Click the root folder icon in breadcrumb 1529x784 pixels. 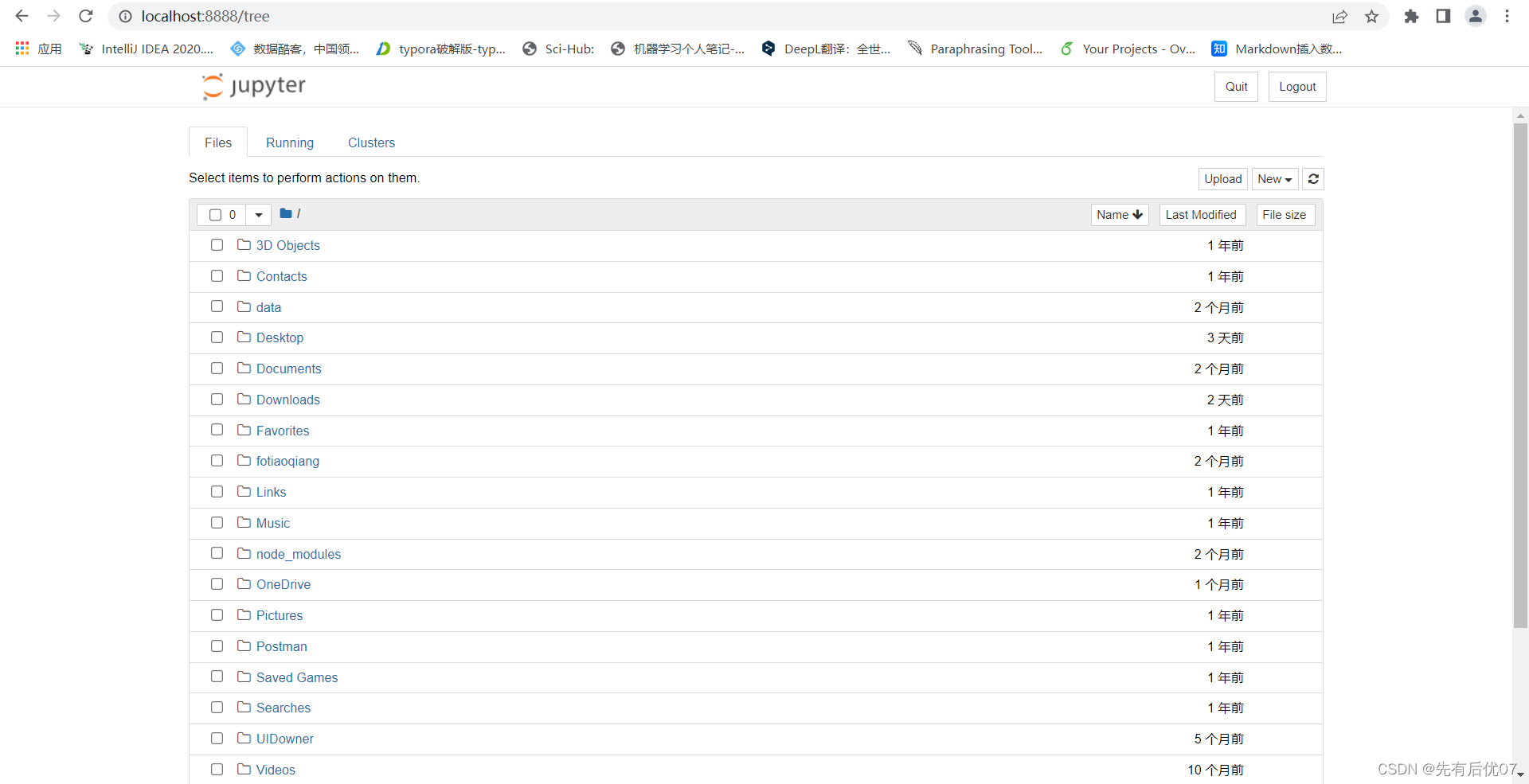286,213
